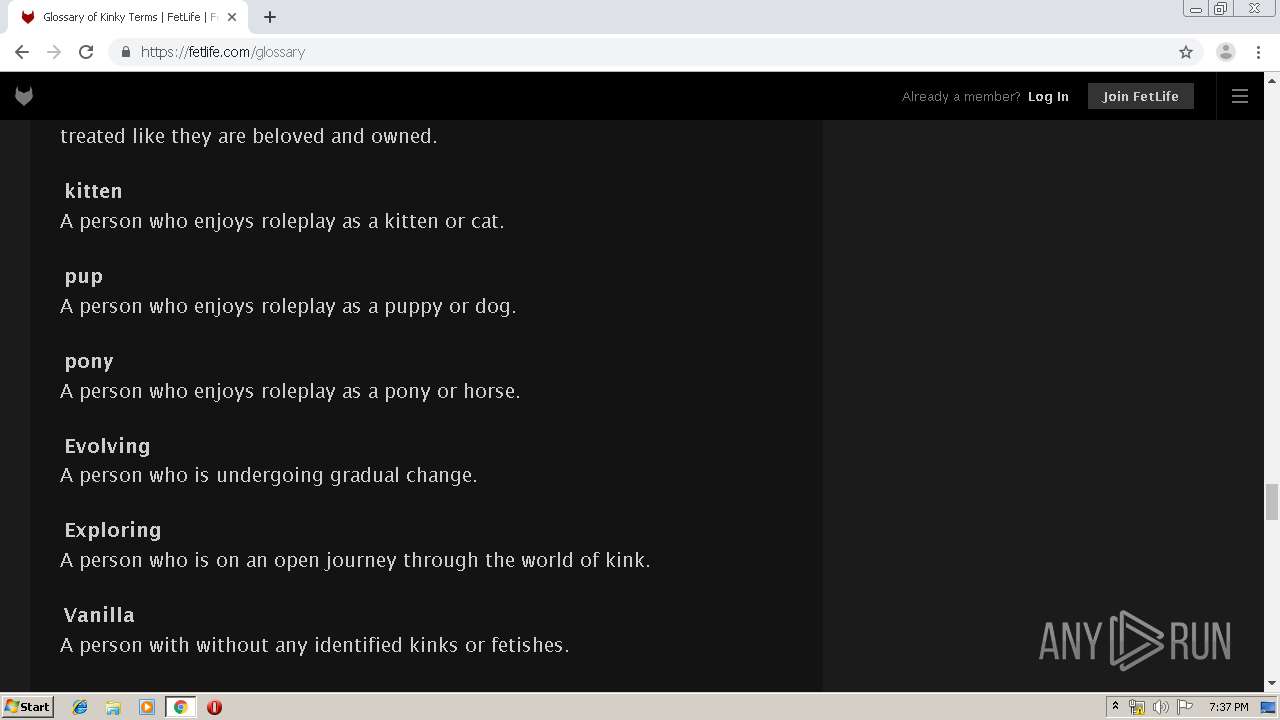This screenshot has height=720, width=1280.
Task: Click the 'open journey' Exploring definition
Action: [355, 560]
